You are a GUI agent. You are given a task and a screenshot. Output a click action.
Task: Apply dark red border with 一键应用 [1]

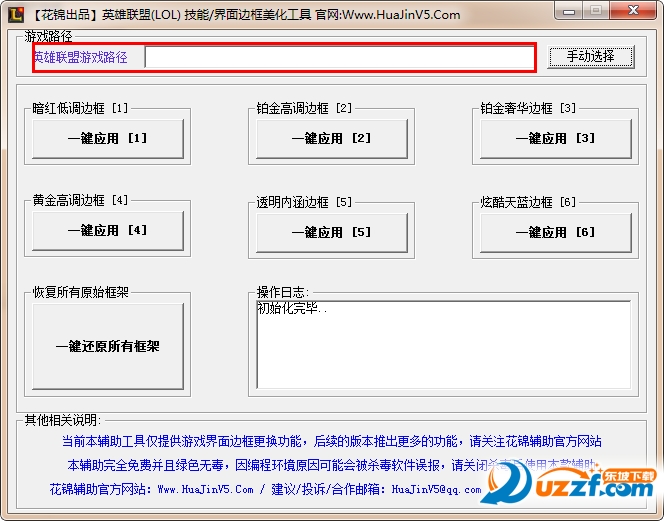(108, 139)
